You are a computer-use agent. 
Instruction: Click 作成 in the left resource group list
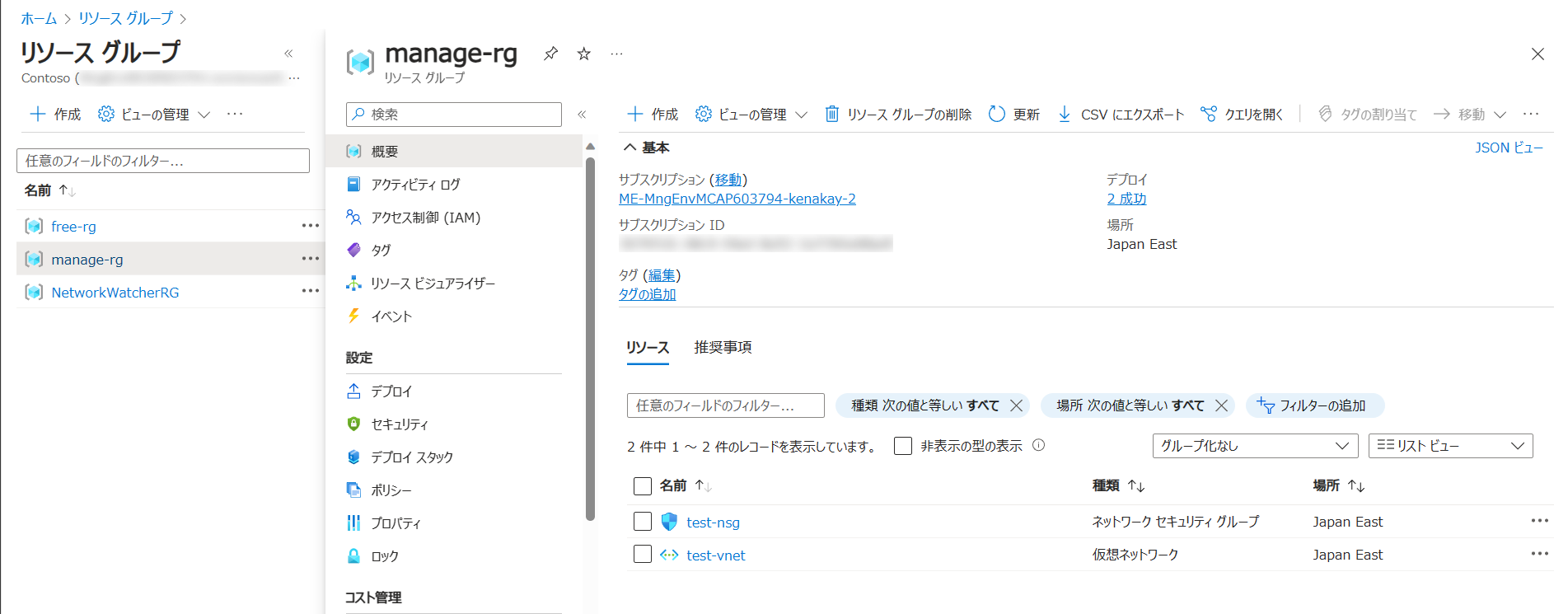55,115
